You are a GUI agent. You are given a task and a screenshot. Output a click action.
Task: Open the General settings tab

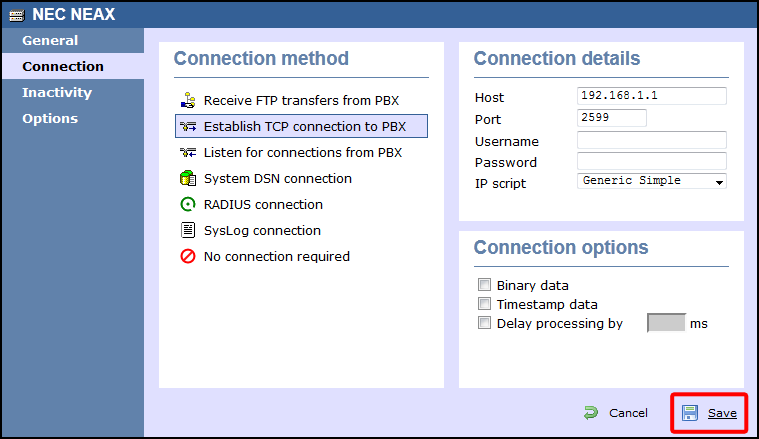pos(50,41)
